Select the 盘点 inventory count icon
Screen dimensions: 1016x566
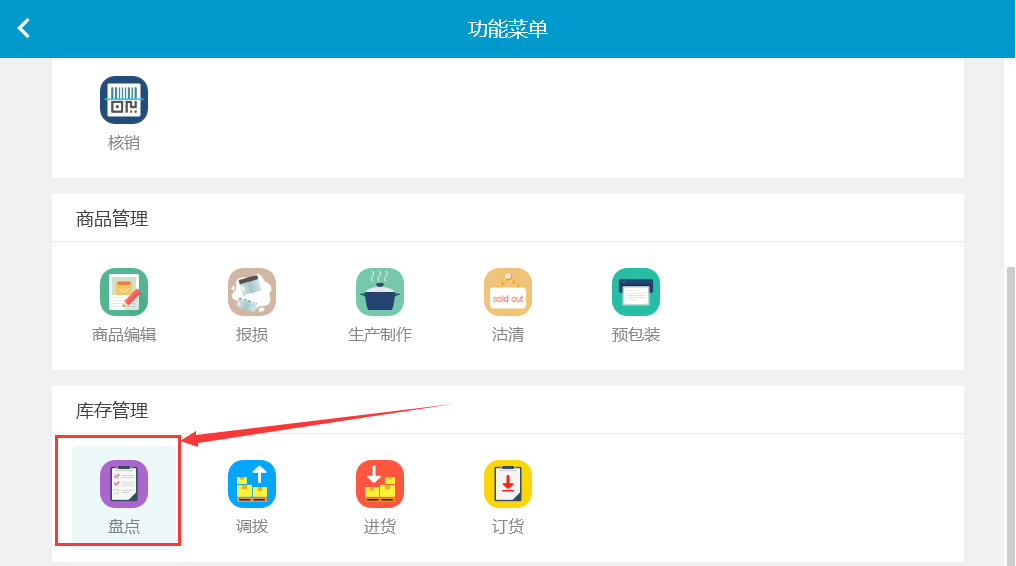pyautogui.click(x=124, y=484)
